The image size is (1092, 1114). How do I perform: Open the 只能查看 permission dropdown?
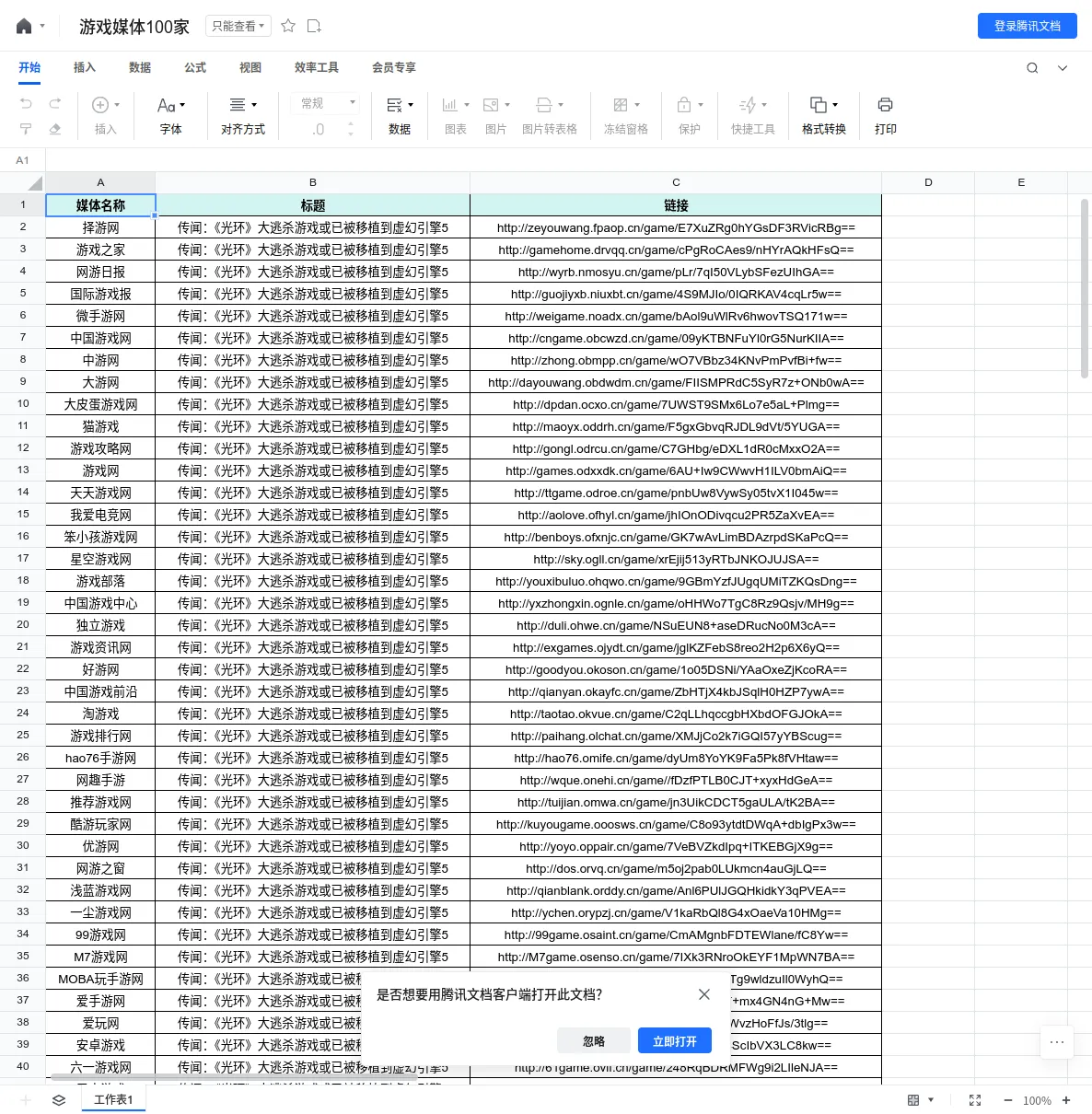pyautogui.click(x=238, y=26)
